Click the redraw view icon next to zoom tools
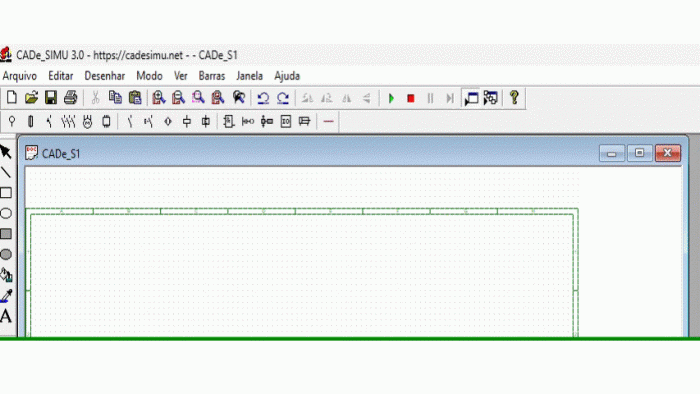 (239, 98)
